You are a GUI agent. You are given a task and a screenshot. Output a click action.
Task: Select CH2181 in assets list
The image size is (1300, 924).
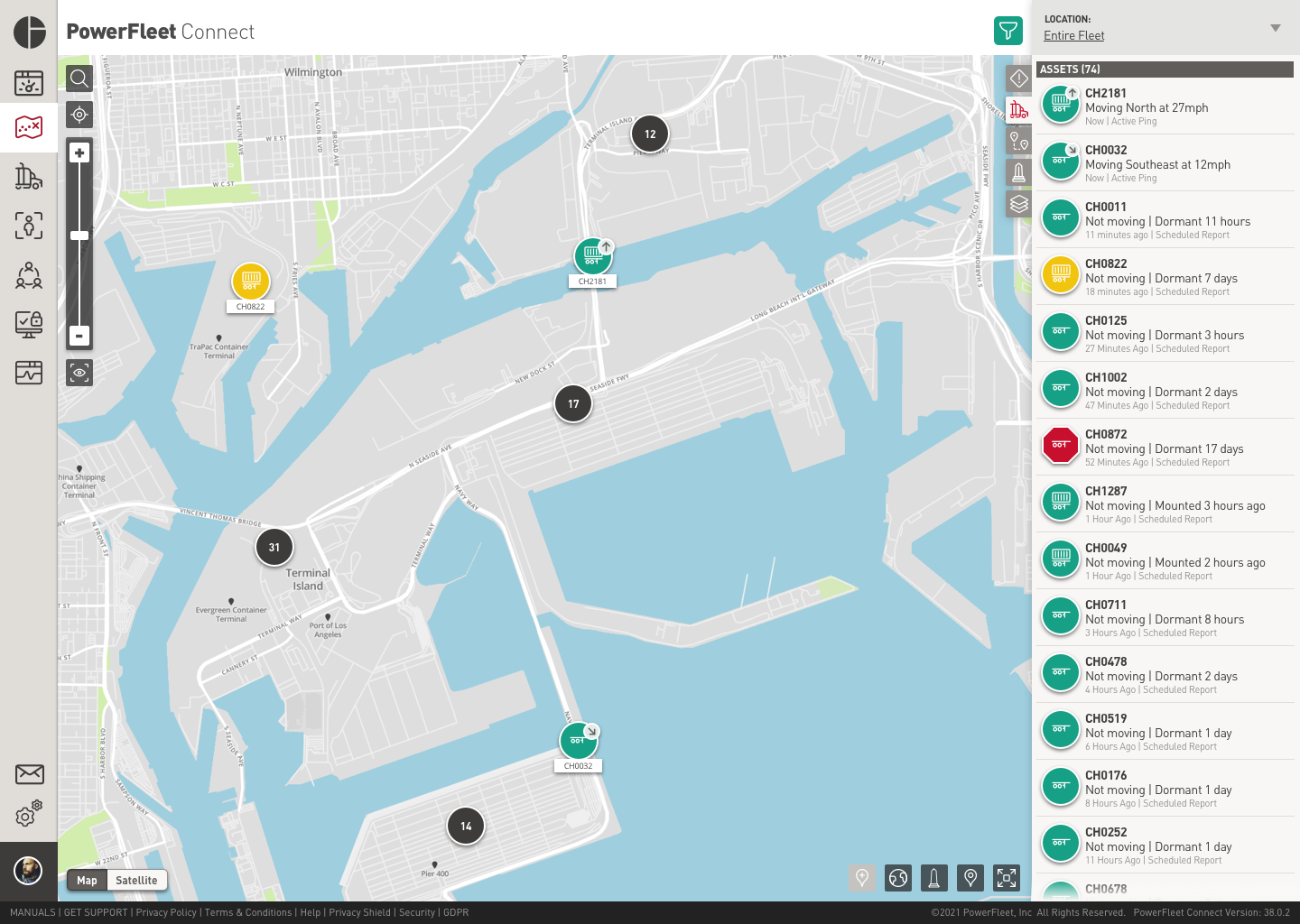click(x=1165, y=106)
